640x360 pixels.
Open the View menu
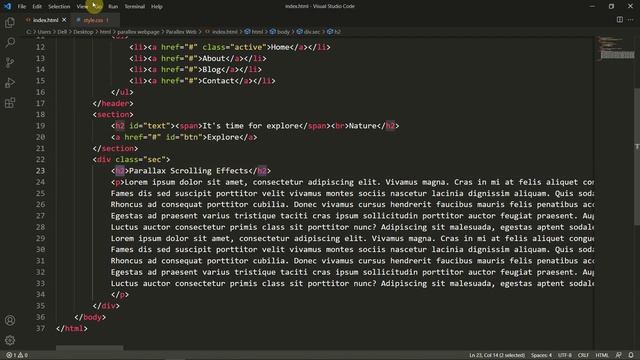pos(82,7)
